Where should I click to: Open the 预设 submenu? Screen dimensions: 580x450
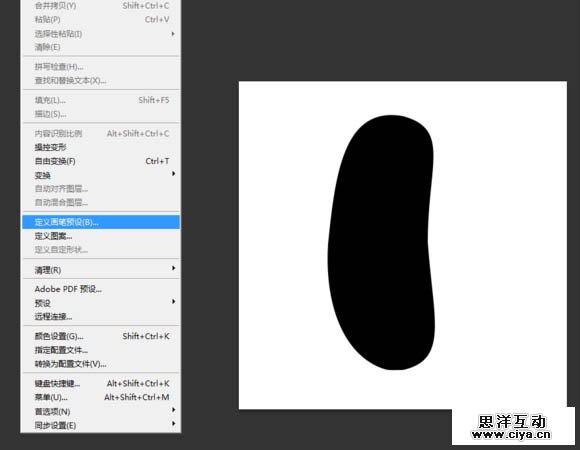click(x=101, y=303)
